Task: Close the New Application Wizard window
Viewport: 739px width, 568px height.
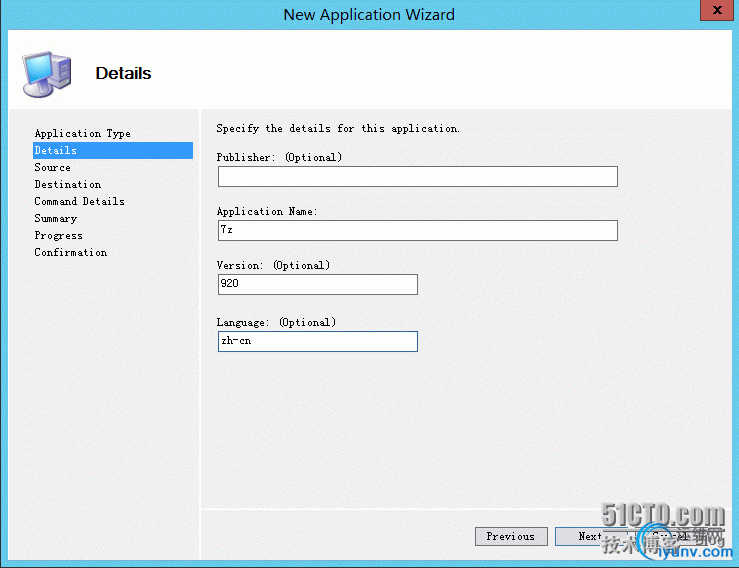Action: pyautogui.click(x=717, y=10)
